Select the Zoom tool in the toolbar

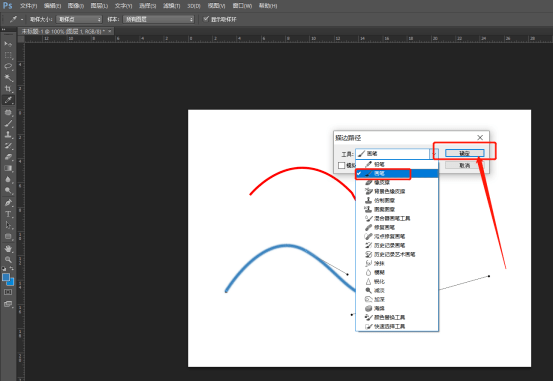click(x=8, y=260)
